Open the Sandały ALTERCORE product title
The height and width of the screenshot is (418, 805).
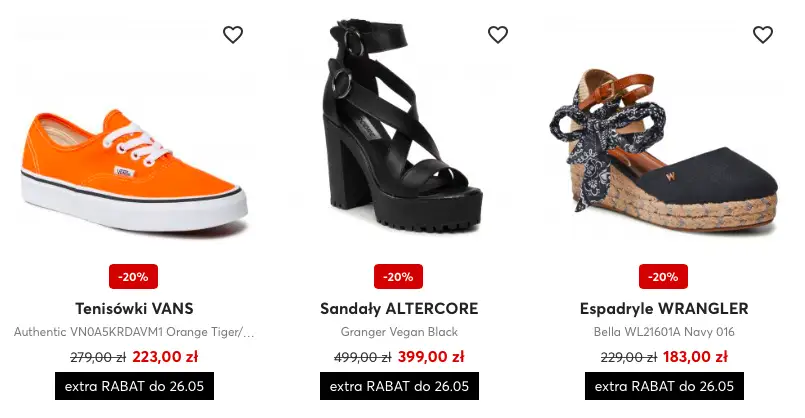(x=399, y=308)
